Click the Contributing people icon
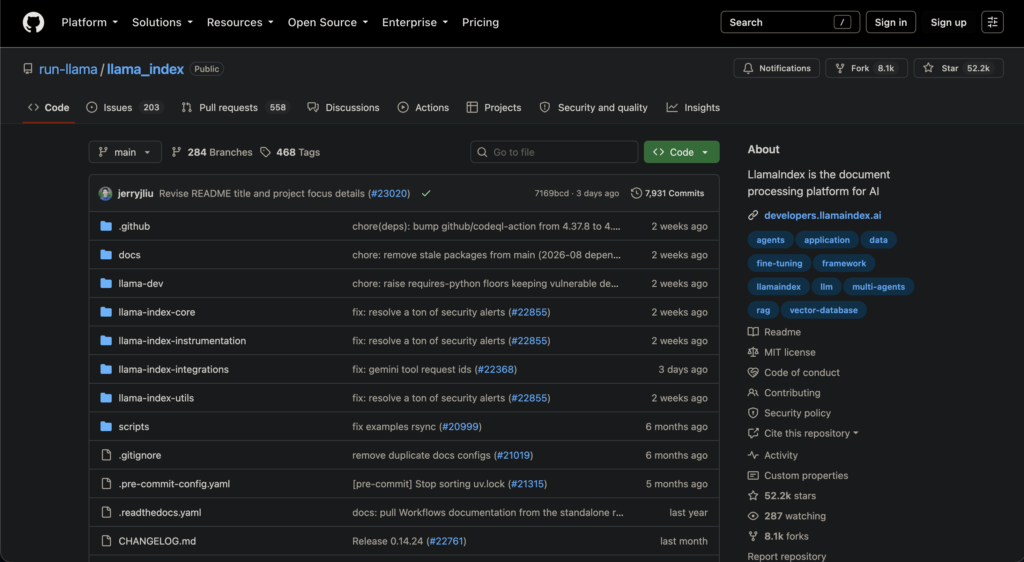The image size is (1024, 562). [x=753, y=392]
